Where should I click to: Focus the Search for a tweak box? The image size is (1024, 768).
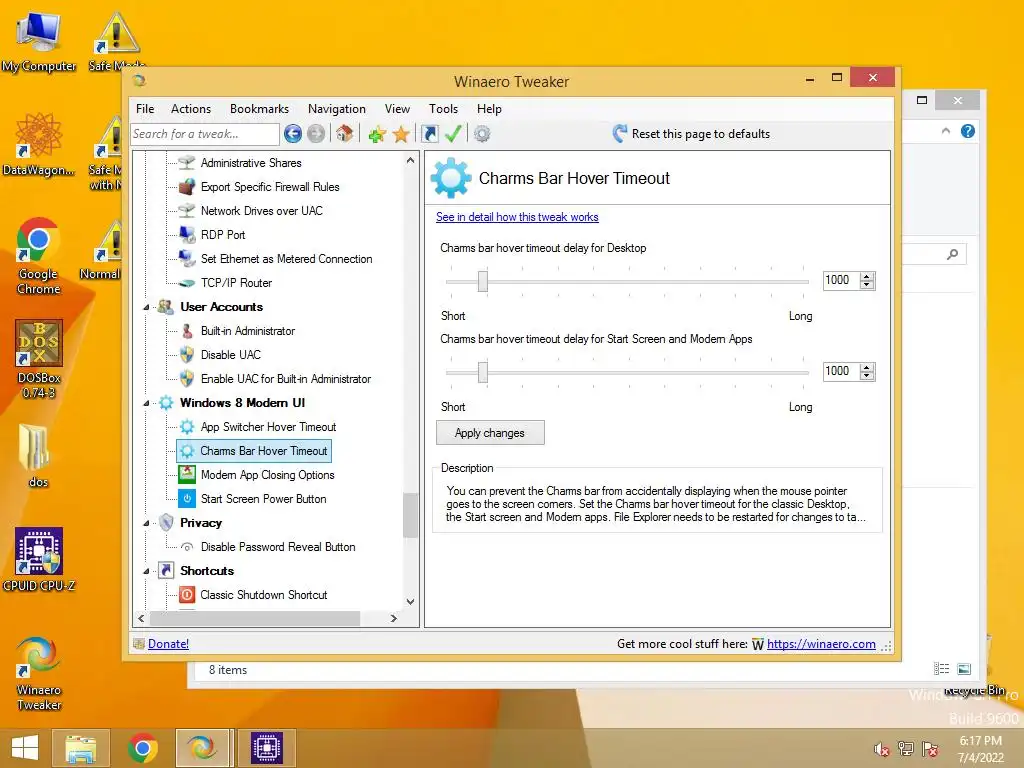(x=205, y=134)
